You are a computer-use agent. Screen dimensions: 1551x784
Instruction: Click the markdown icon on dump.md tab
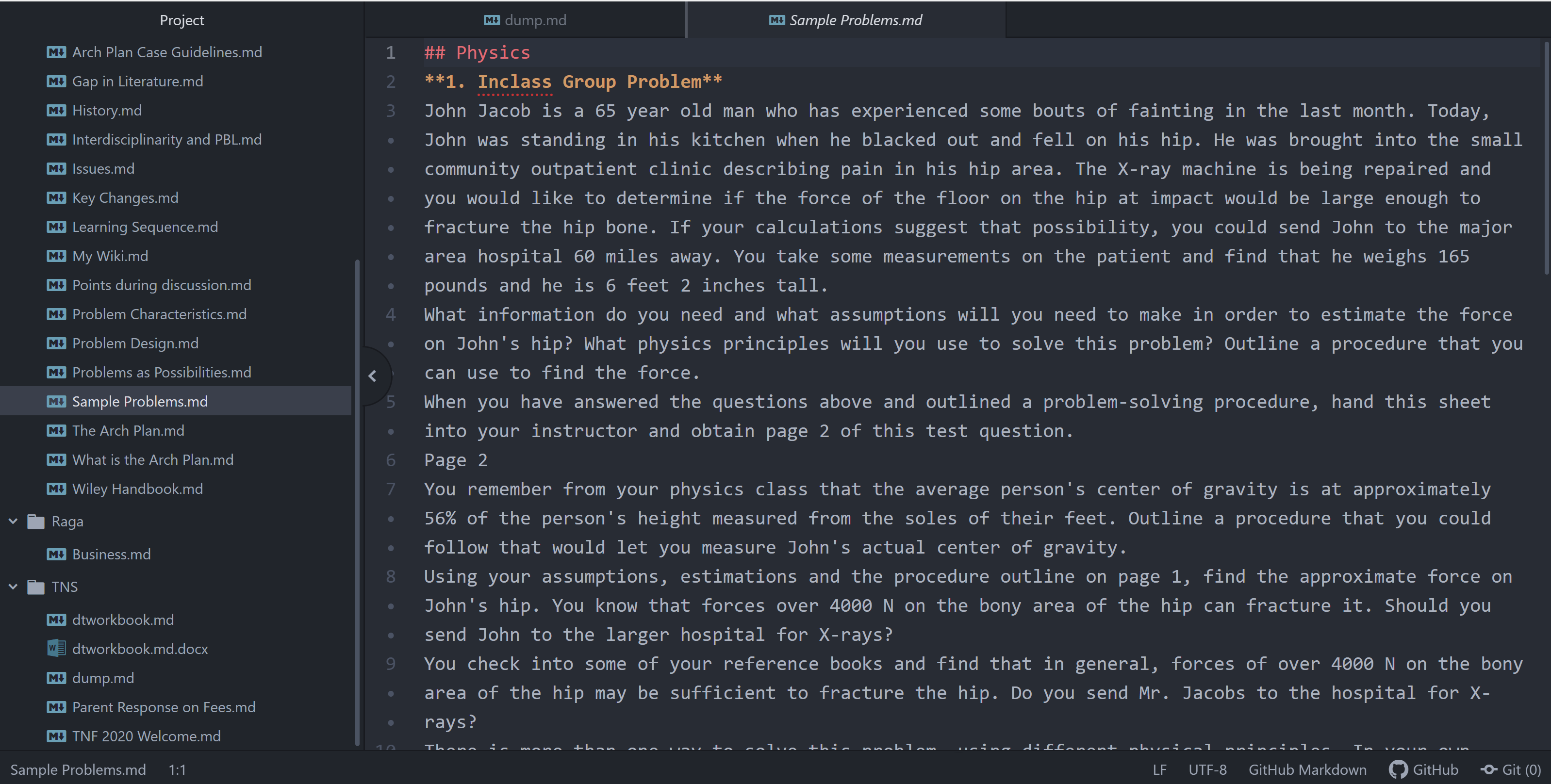(492, 20)
